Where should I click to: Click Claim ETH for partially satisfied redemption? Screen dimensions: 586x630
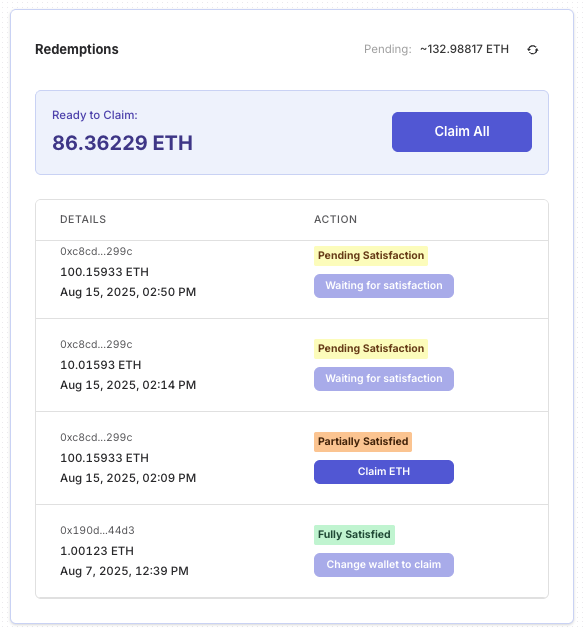(x=384, y=472)
